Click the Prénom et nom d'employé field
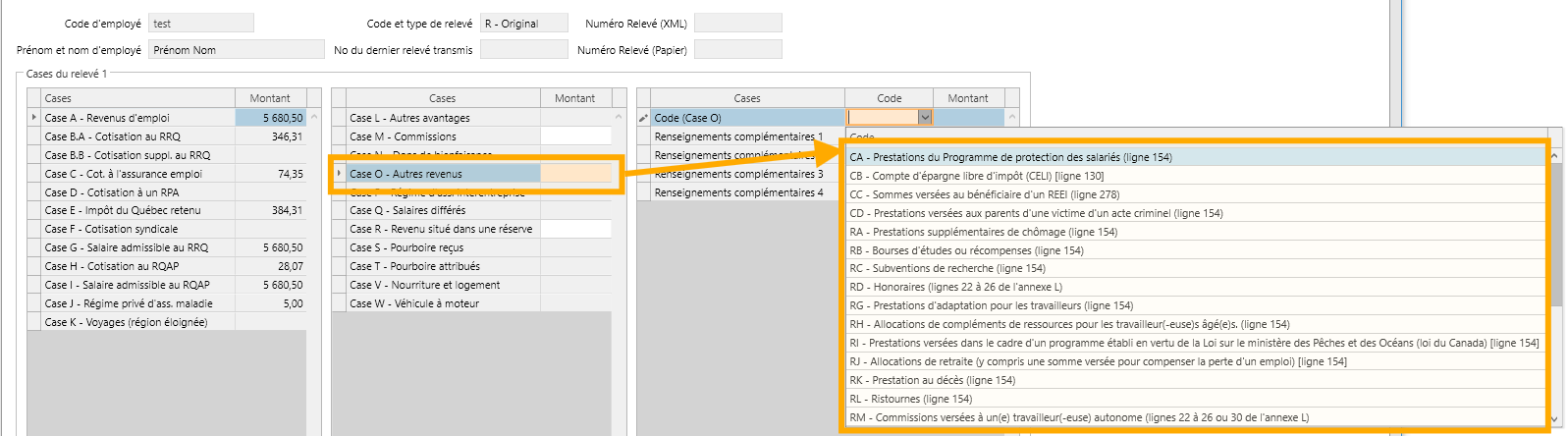This screenshot has width=1568, height=436. 237,49
